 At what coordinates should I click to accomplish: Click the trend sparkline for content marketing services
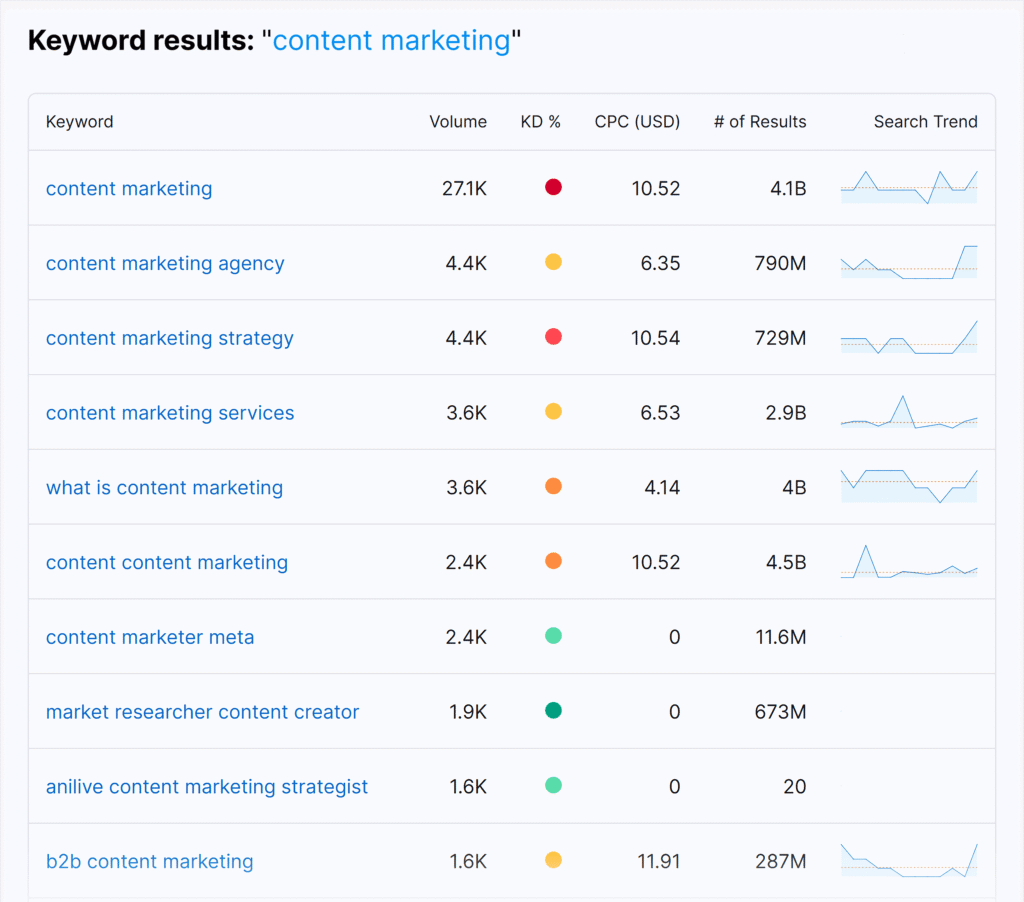909,412
